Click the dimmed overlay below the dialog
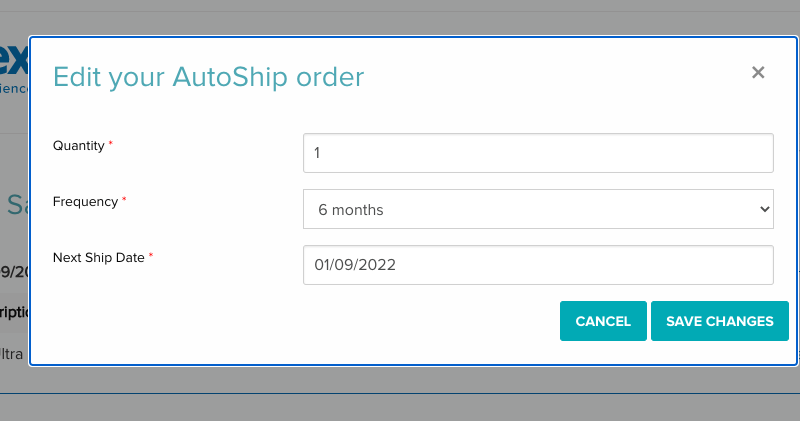 400,395
